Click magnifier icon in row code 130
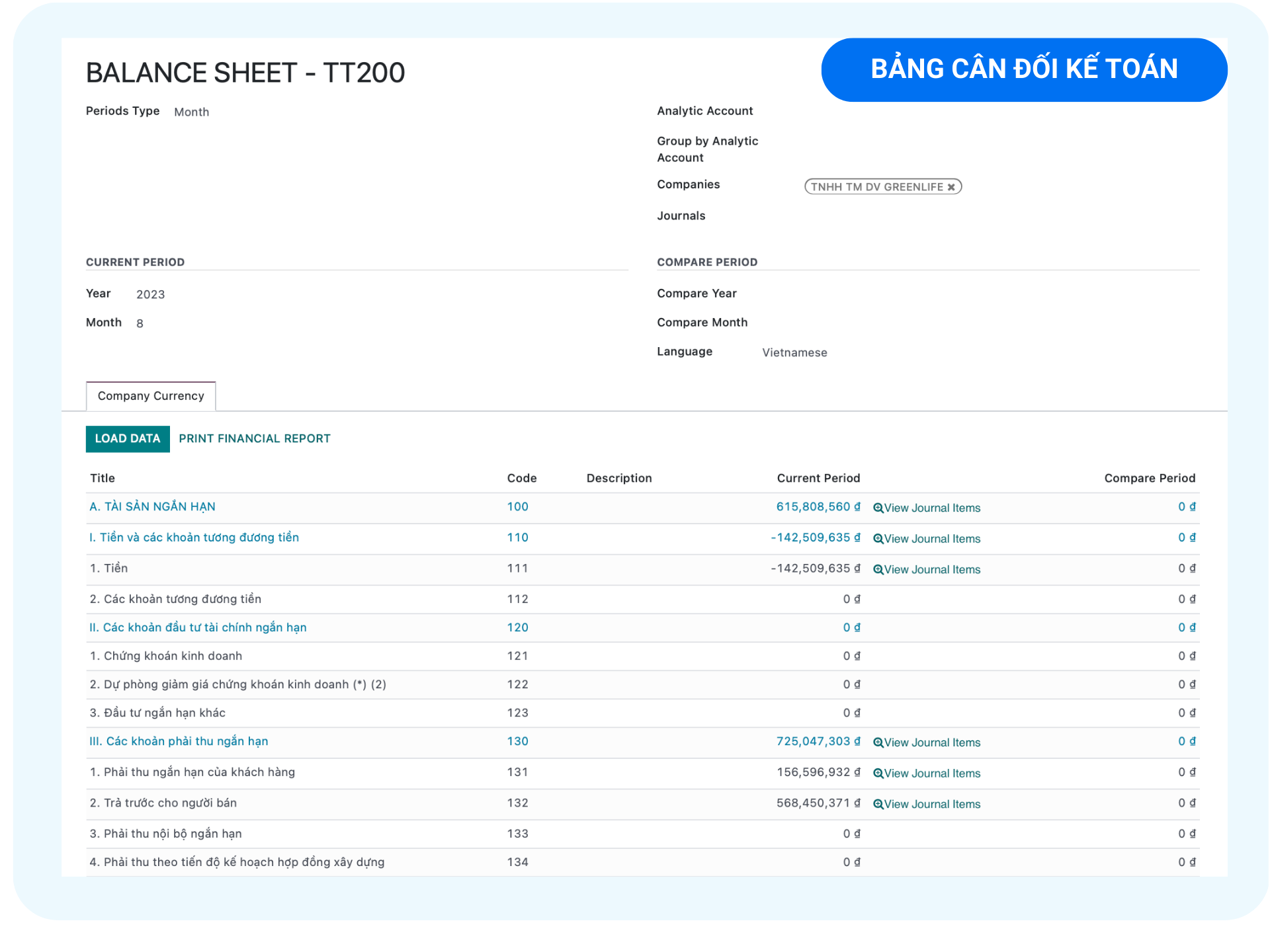 point(878,743)
